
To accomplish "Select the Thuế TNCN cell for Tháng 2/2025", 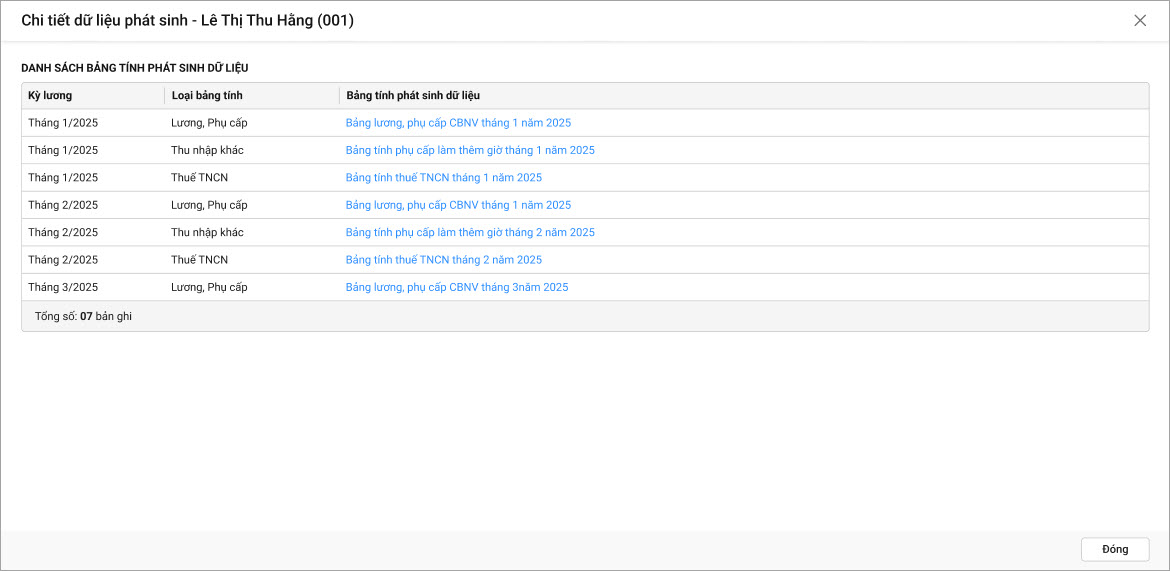I will pos(199,259).
